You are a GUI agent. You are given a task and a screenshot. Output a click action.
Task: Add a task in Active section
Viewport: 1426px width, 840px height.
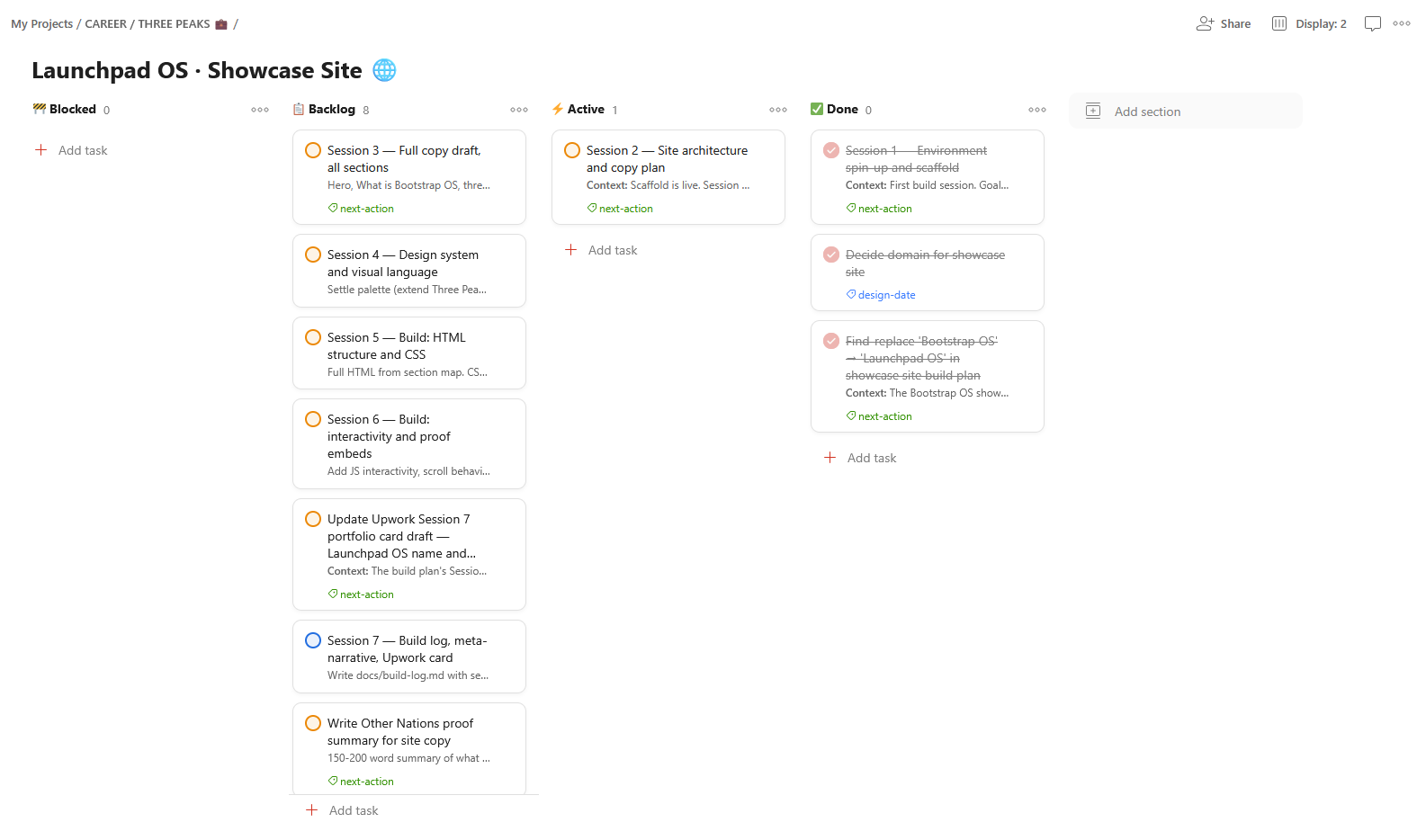pyautogui.click(x=601, y=250)
